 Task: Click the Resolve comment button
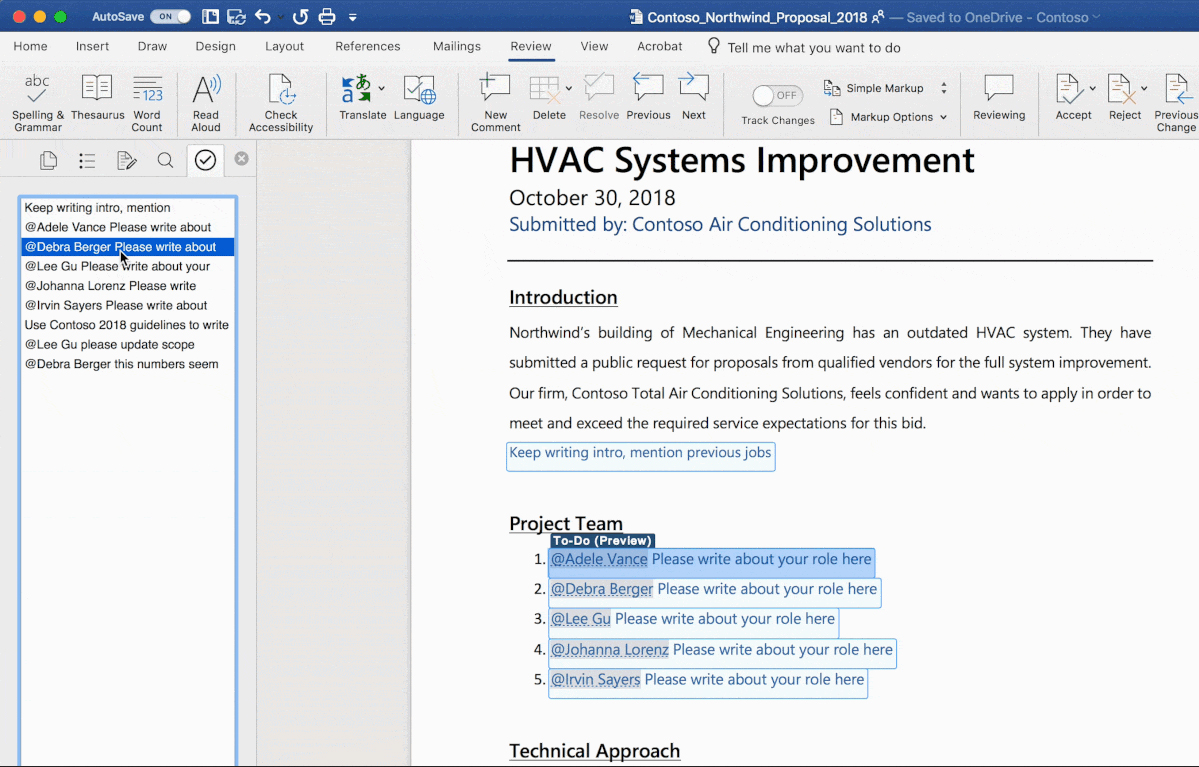[x=599, y=98]
